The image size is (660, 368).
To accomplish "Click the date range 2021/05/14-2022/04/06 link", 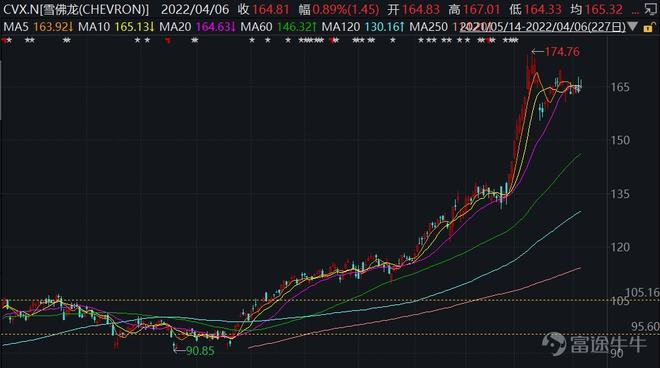I will (x=543, y=27).
